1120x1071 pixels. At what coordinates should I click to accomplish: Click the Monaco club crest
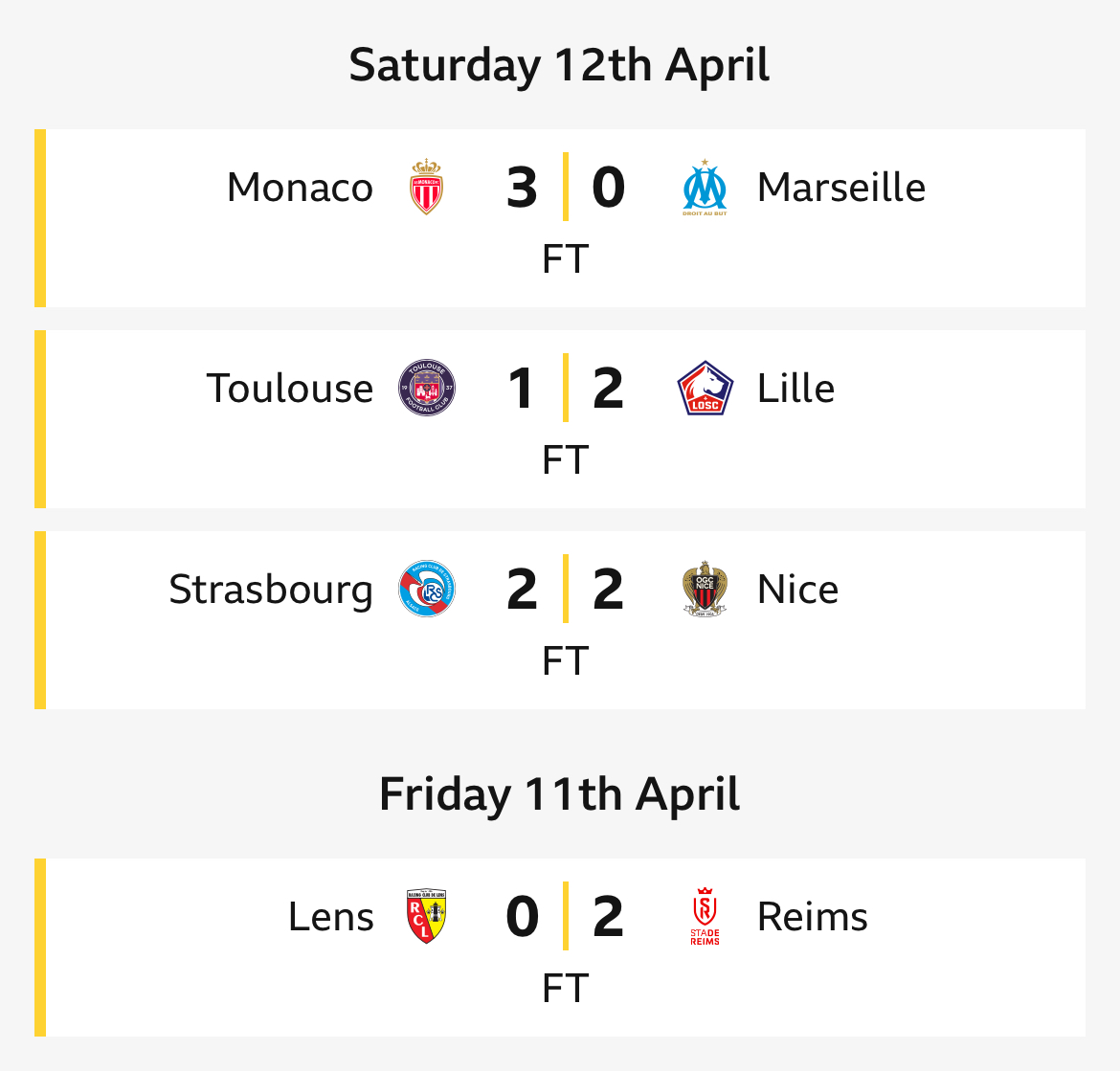coord(426,187)
